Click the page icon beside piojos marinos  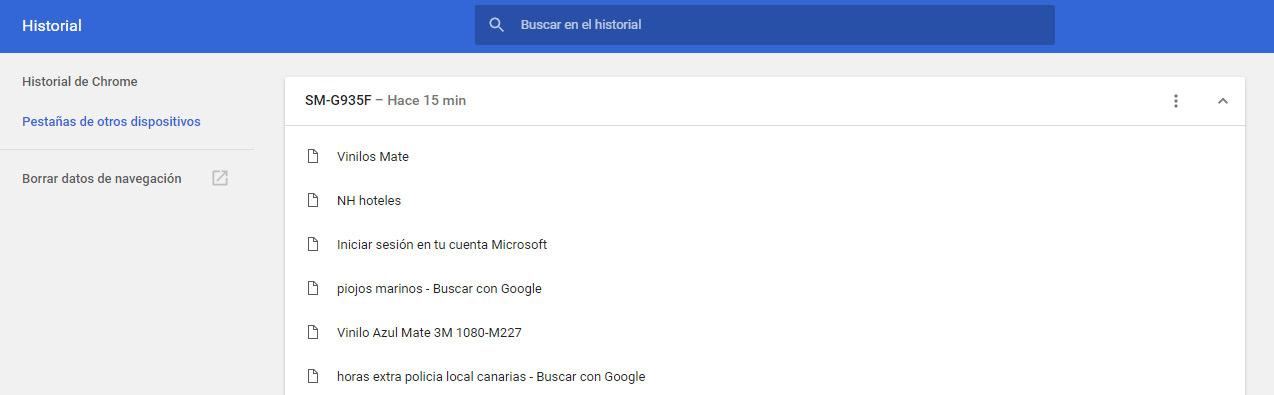click(x=313, y=288)
